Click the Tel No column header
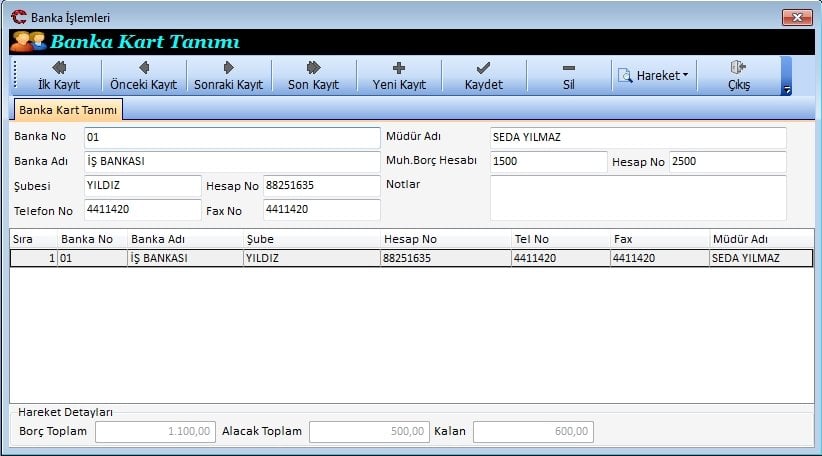Image resolution: width=822 pixels, height=456 pixels. point(561,239)
